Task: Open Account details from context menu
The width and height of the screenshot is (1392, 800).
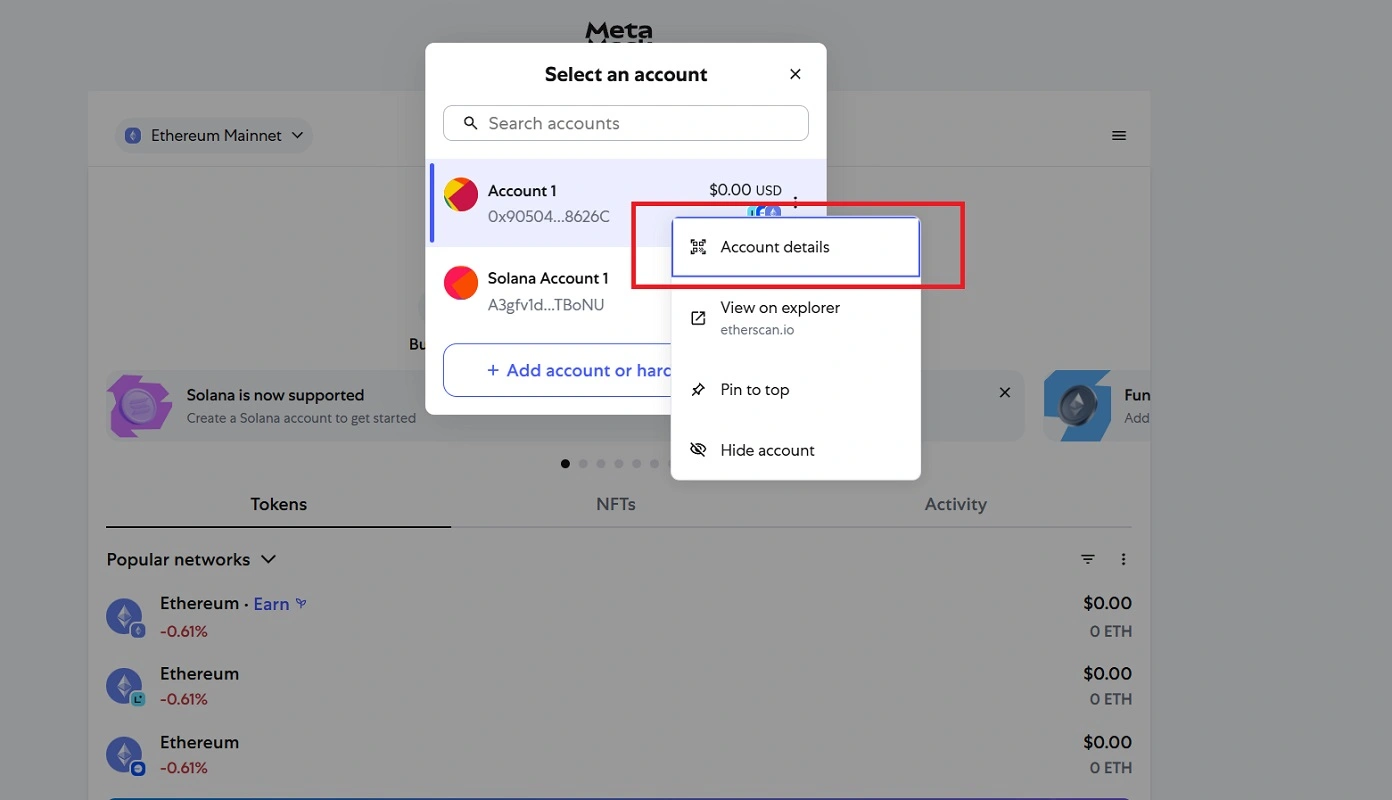Action: point(795,247)
